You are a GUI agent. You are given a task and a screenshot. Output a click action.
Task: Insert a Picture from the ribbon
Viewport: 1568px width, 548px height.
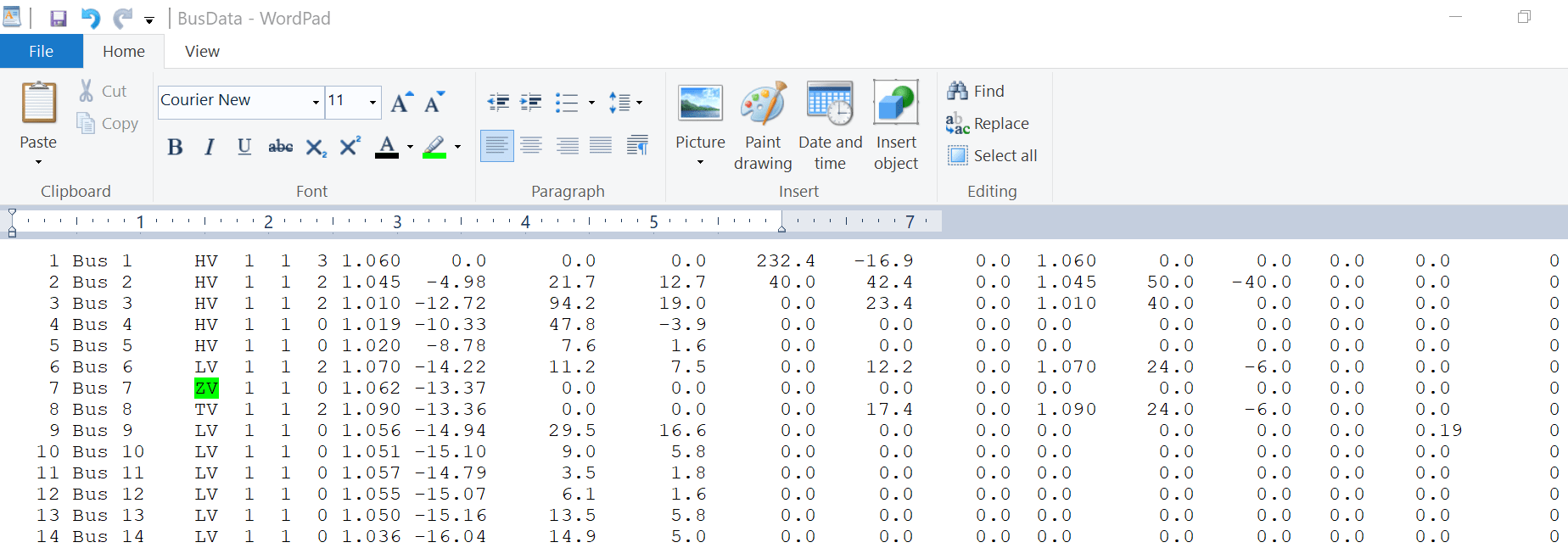700,105
